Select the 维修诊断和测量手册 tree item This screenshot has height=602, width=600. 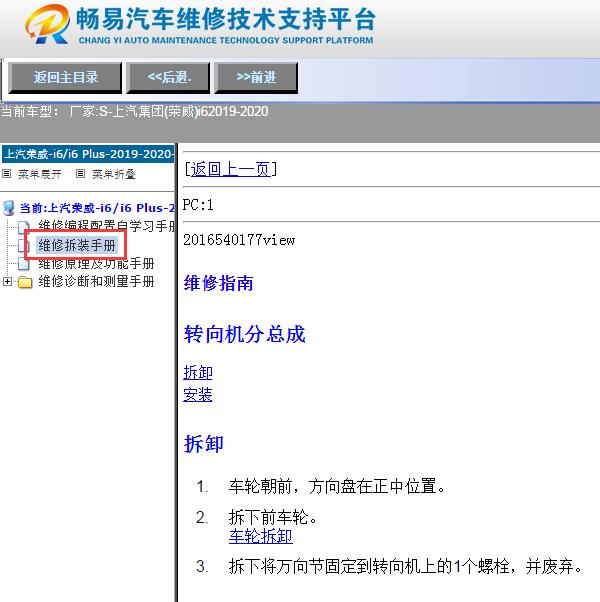pyautogui.click(x=96, y=281)
